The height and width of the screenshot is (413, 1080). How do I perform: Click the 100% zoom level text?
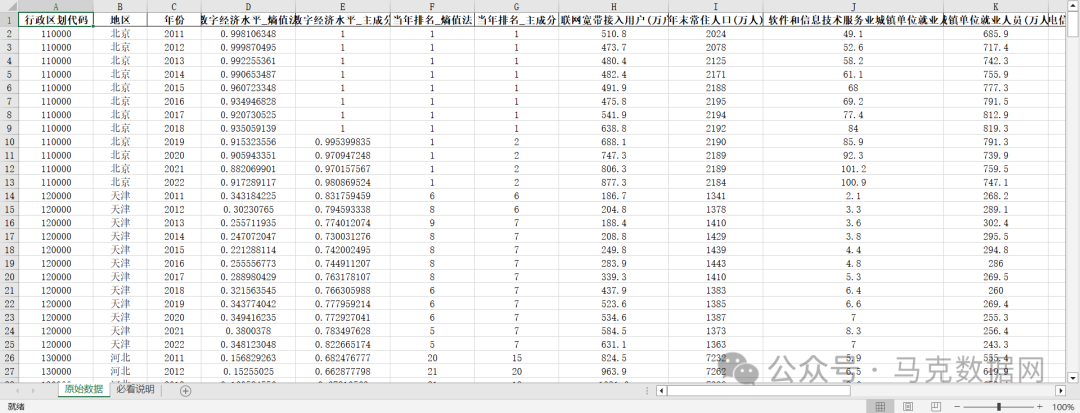(x=1063, y=408)
